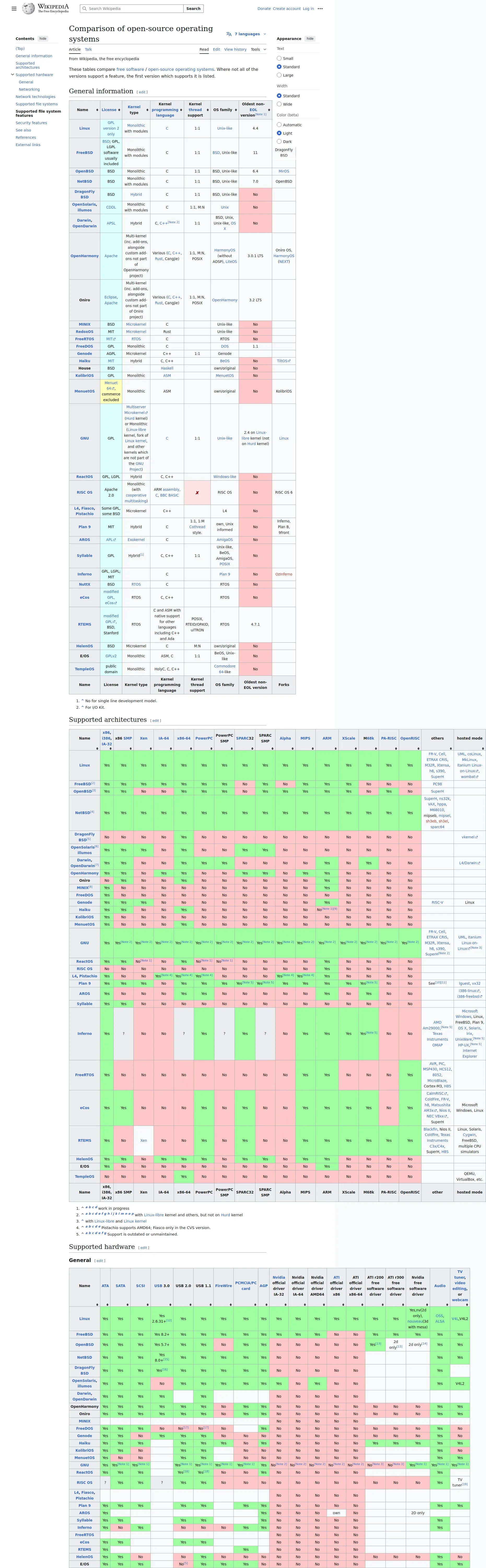Screen dimensions: 486x1568
Task: Sort by Kernel programming language arrows
Action: [x=181, y=110]
